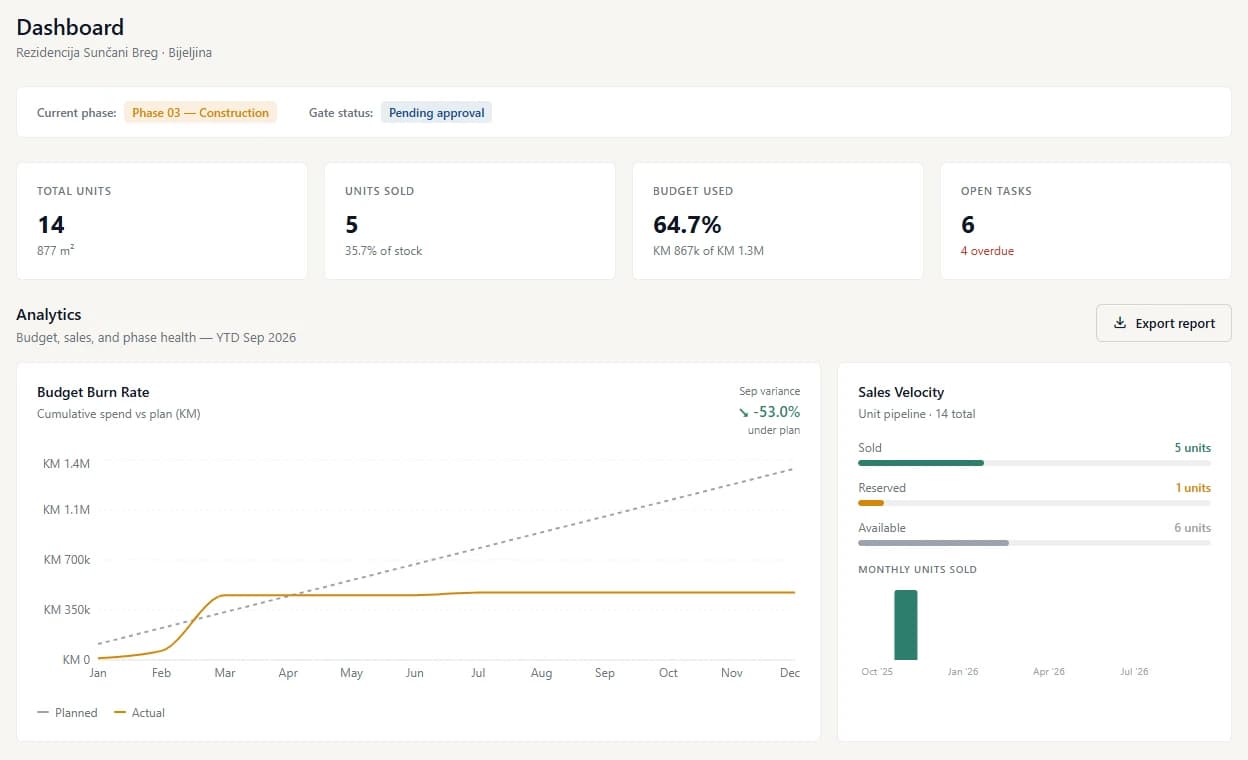Click the Mar month label on chart

pyautogui.click(x=225, y=673)
